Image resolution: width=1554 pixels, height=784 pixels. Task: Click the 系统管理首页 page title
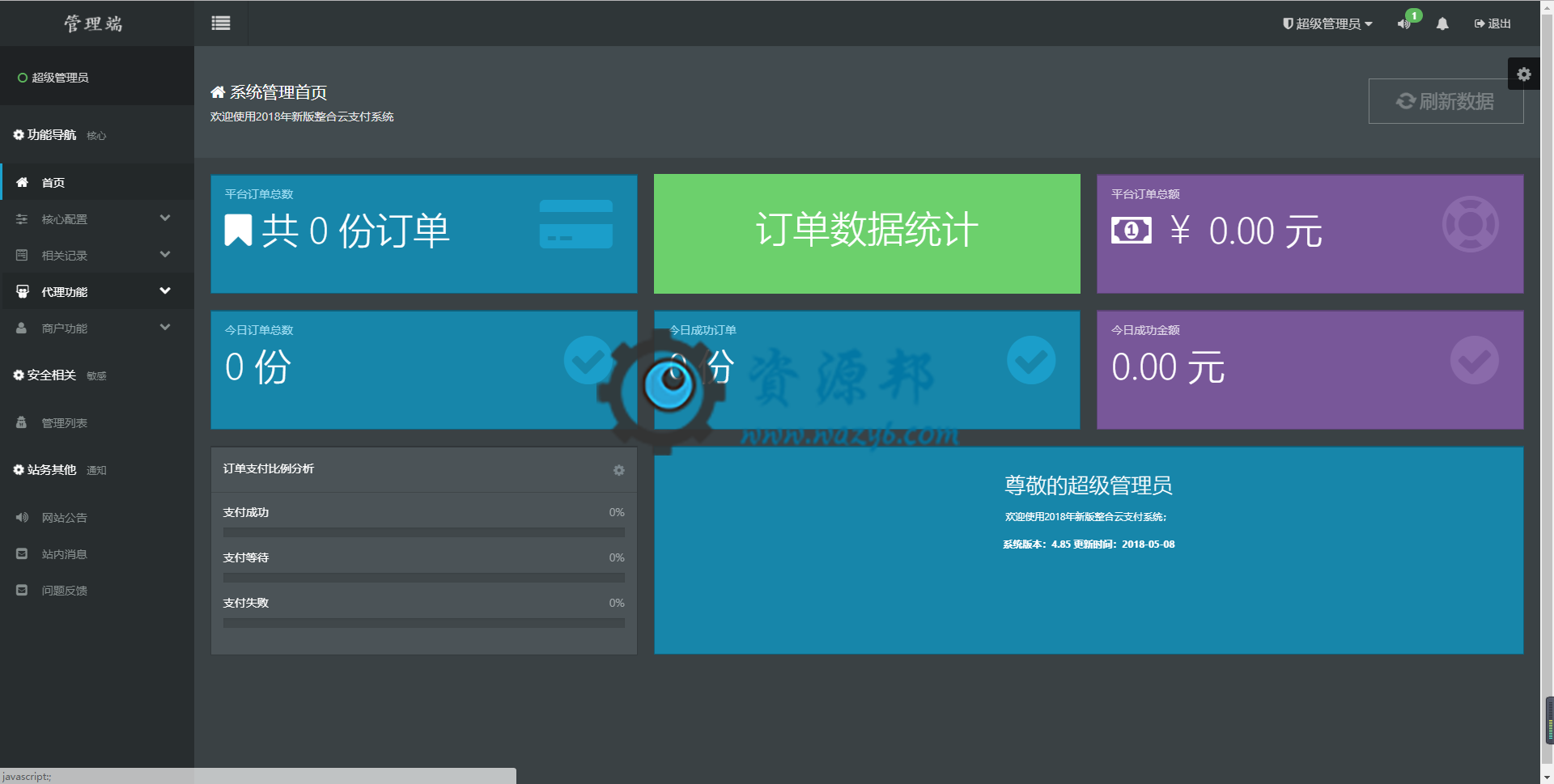pos(278,92)
